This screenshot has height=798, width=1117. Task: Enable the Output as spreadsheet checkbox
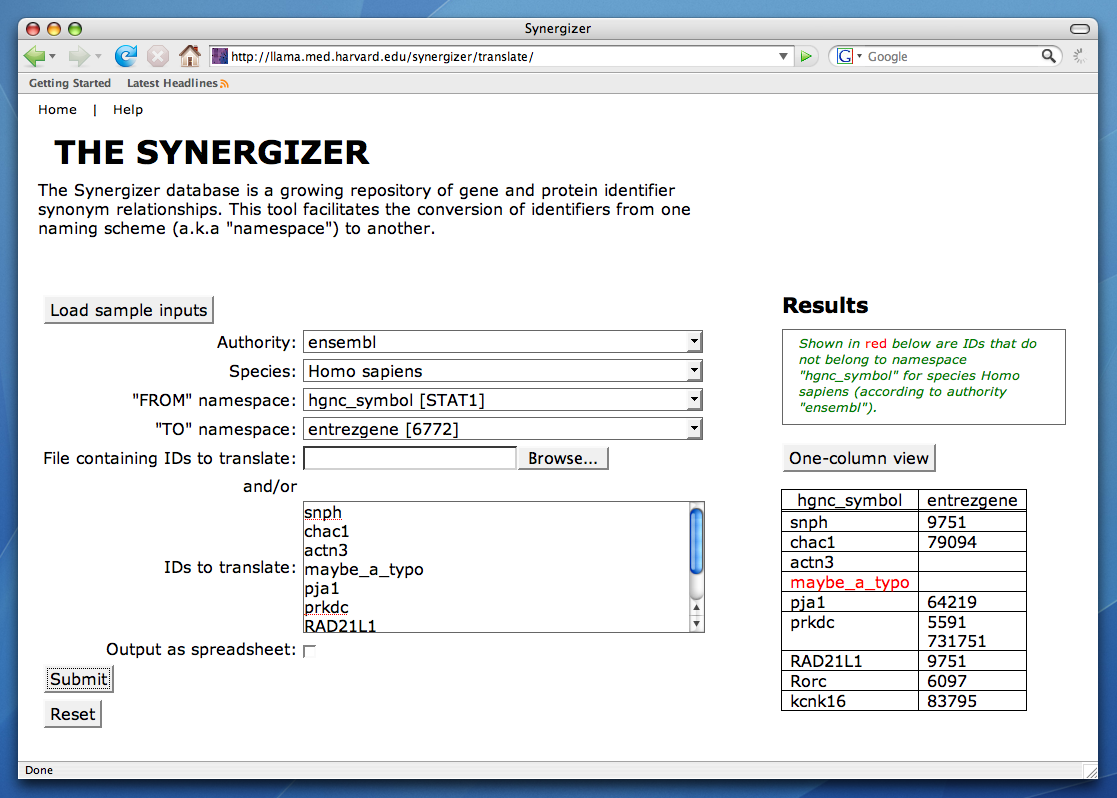(309, 651)
